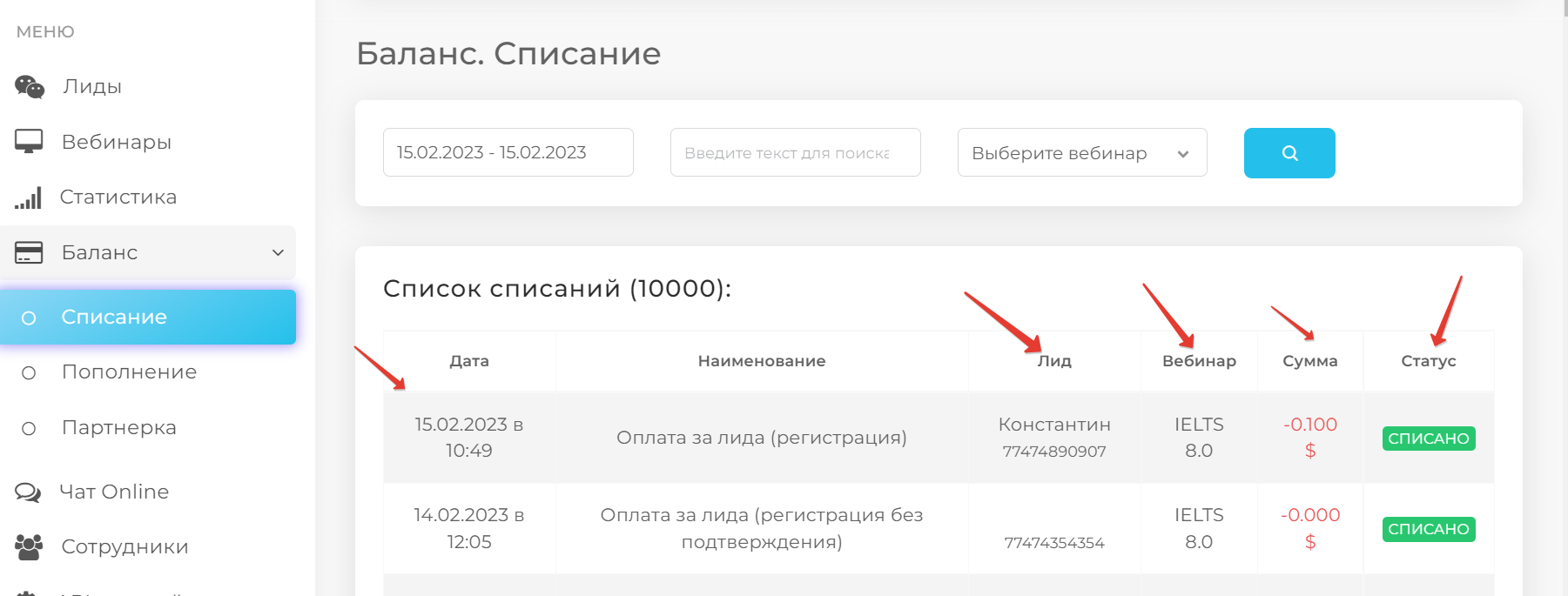Select the Партнерка circle bullet

29,428
